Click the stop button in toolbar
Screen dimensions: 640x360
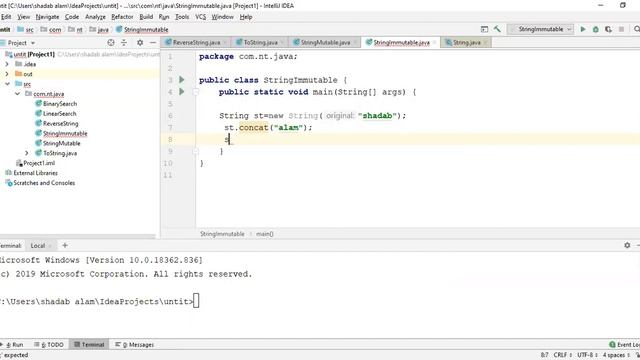(621, 29)
